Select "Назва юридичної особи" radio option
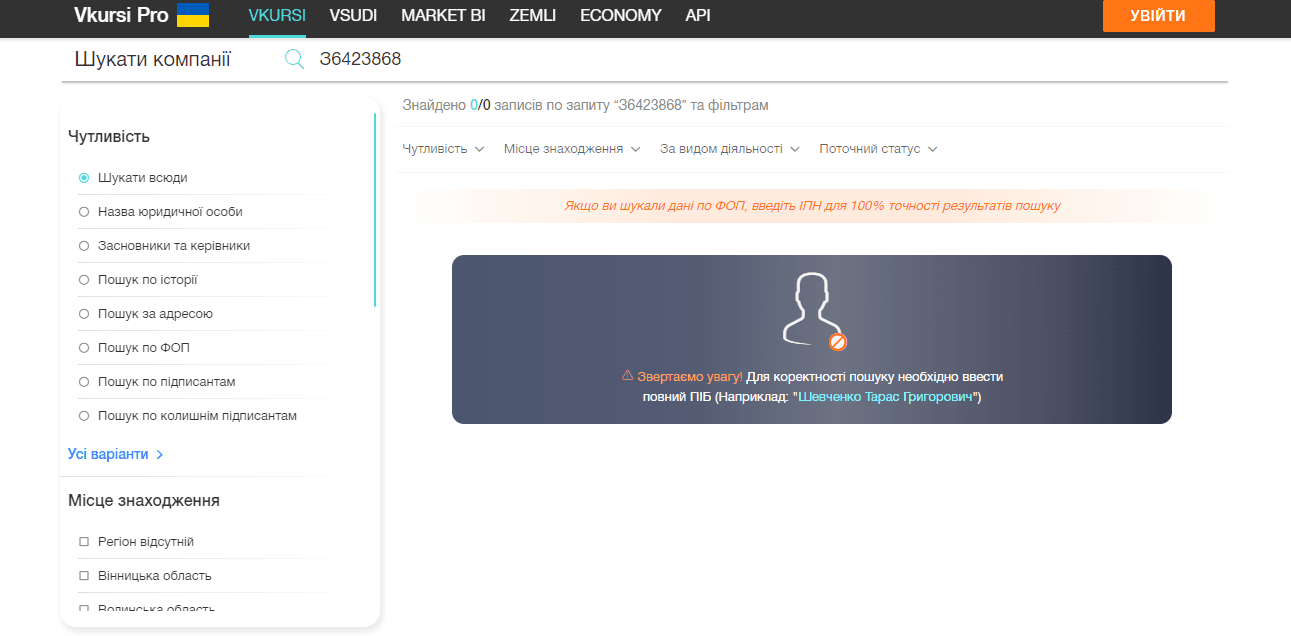 (x=84, y=212)
